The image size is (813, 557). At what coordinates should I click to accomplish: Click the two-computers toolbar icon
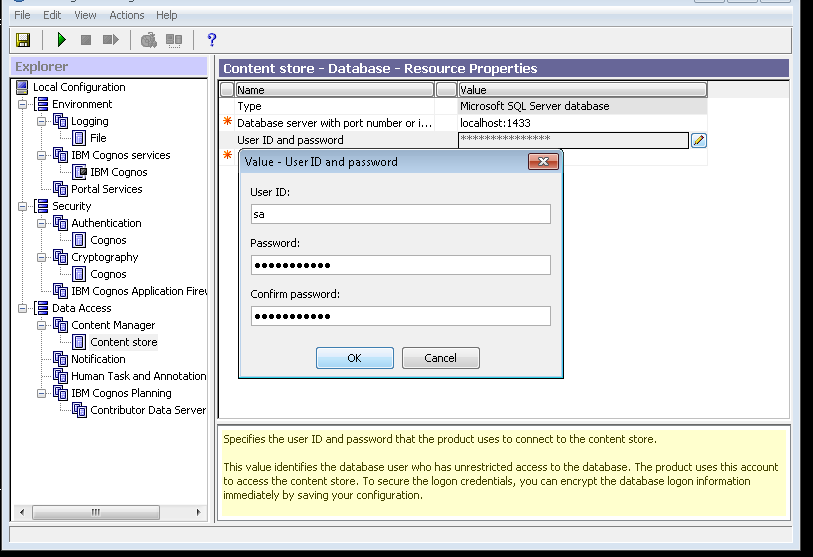174,40
